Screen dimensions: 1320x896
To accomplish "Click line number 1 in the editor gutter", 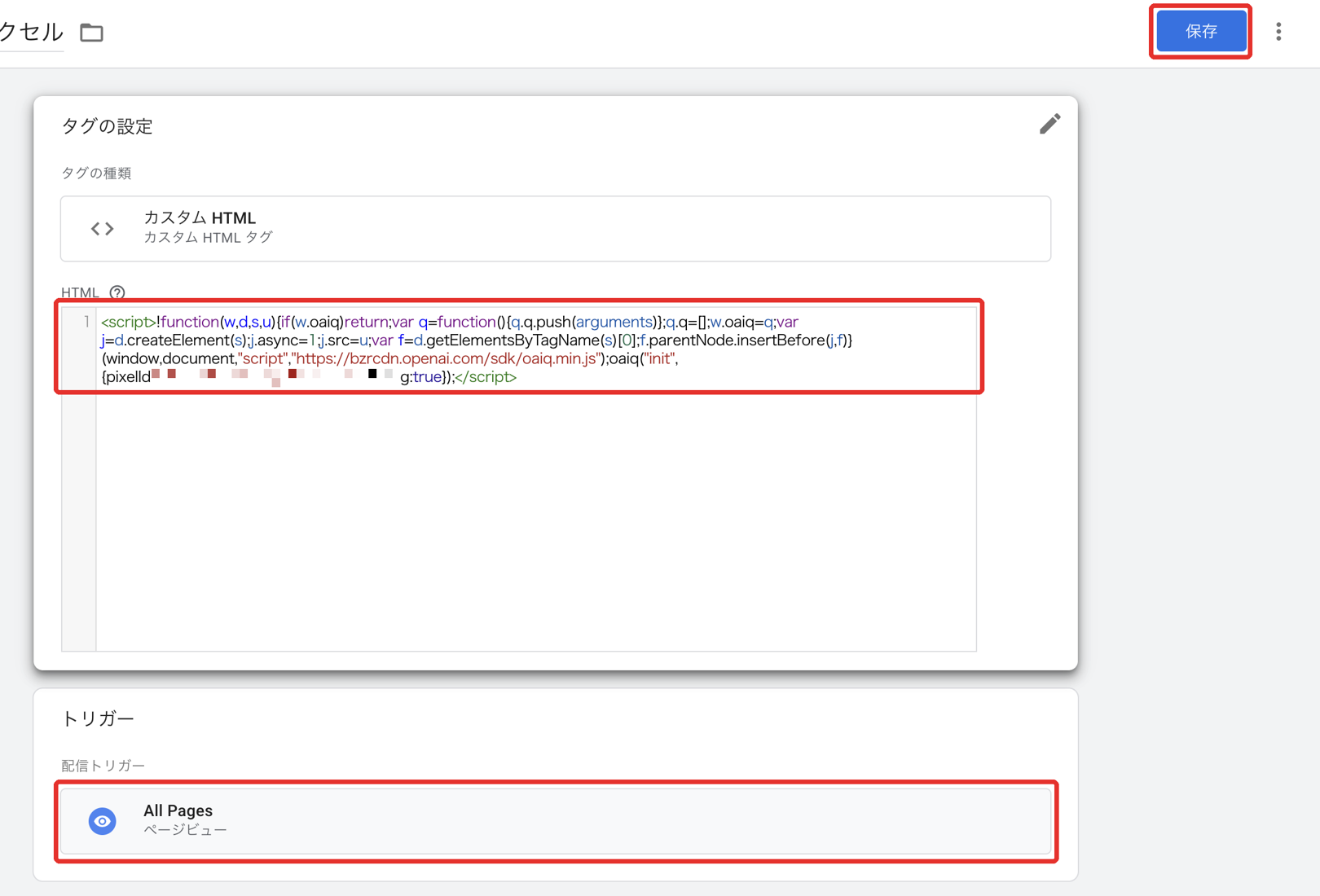I will (86, 322).
